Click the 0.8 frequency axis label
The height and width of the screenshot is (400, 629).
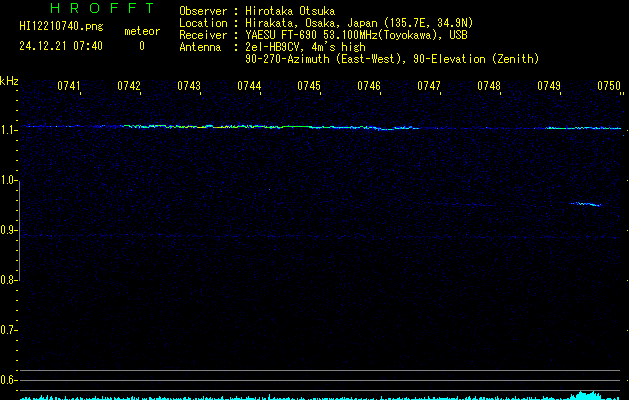(x=8, y=280)
